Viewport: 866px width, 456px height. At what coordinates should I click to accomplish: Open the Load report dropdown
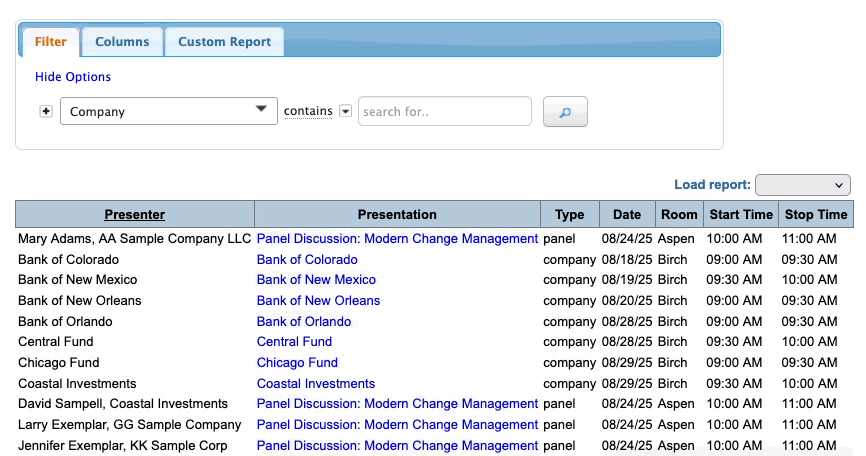tap(802, 185)
